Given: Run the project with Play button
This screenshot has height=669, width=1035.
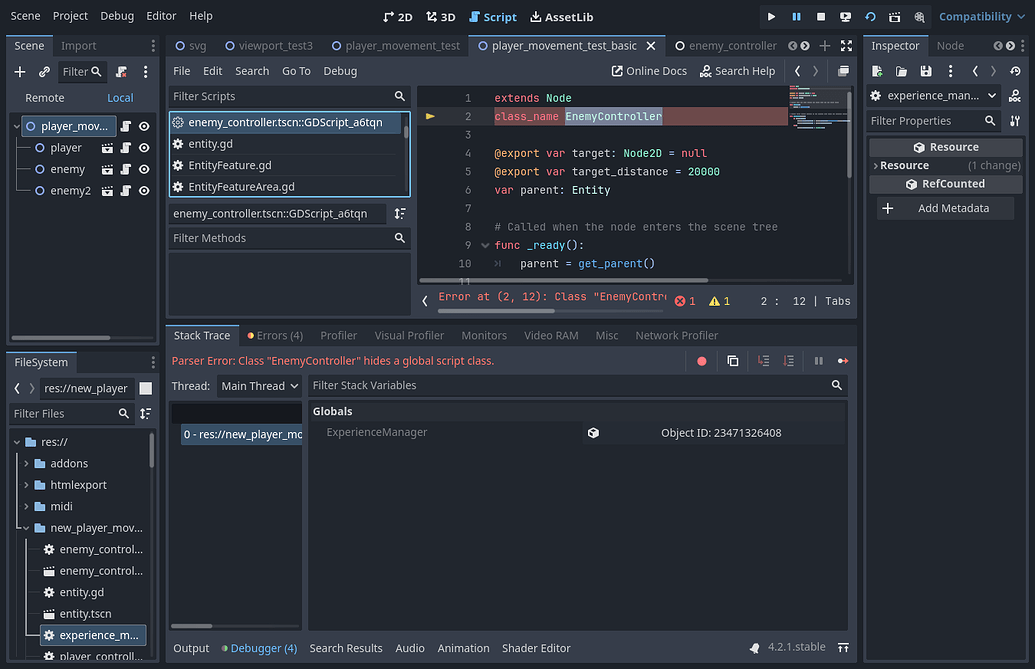Looking at the screenshot, I should tap(771, 16).
